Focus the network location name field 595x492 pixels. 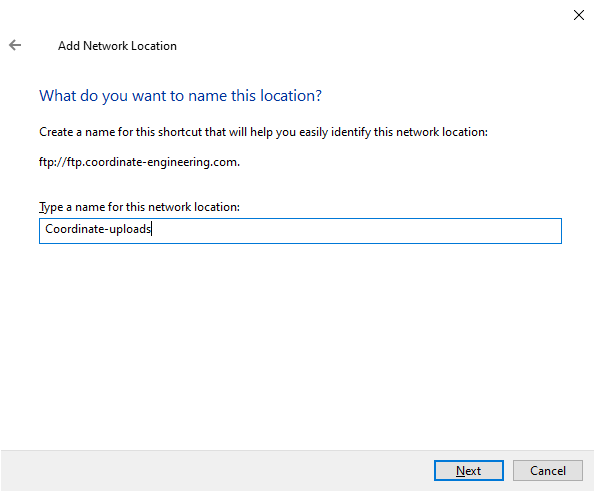click(300, 231)
